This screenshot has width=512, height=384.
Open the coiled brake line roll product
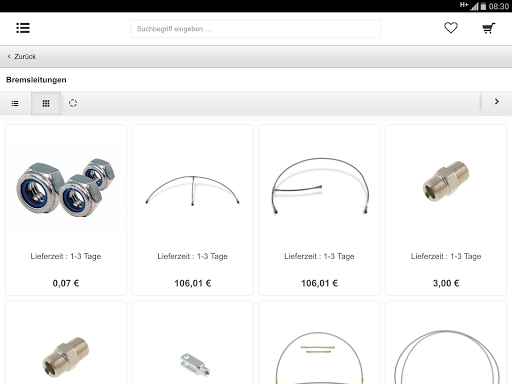[x=446, y=357]
